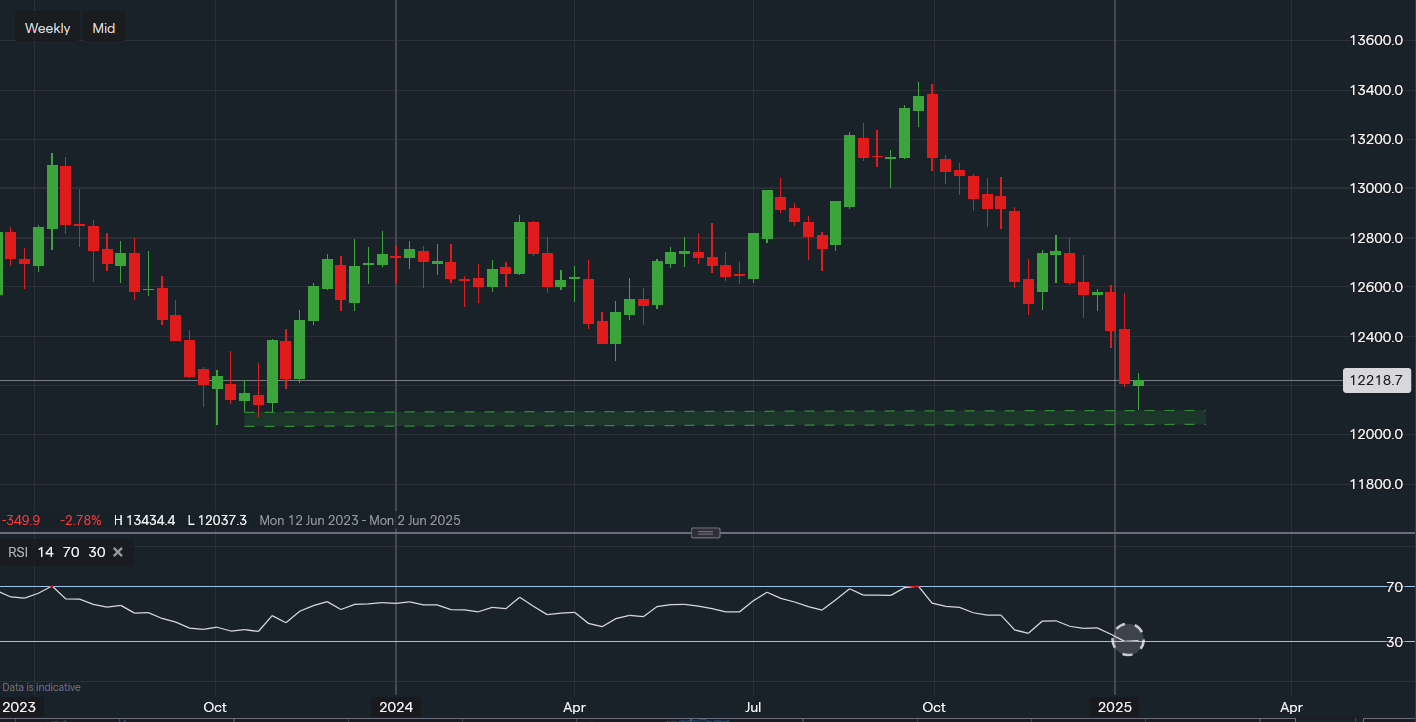Click the dashed circle marker on RSI
This screenshot has height=722, width=1416.
[1128, 639]
